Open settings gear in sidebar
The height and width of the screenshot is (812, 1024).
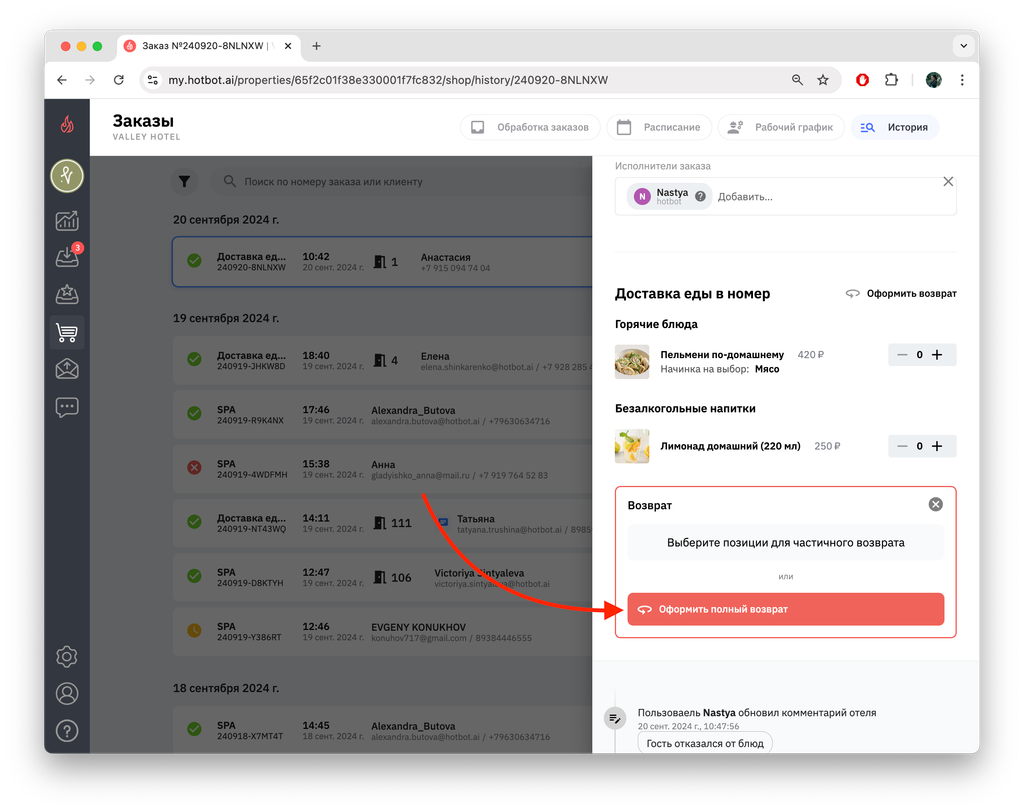click(67, 657)
